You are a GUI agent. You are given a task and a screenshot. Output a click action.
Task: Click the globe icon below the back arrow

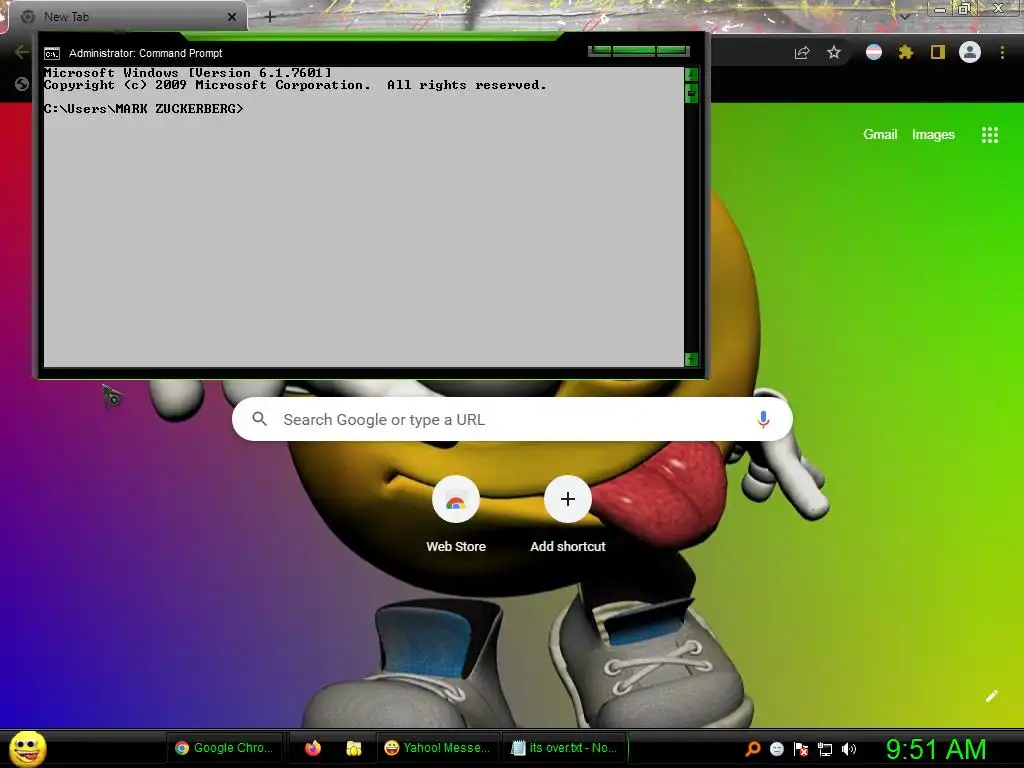[x=22, y=84]
